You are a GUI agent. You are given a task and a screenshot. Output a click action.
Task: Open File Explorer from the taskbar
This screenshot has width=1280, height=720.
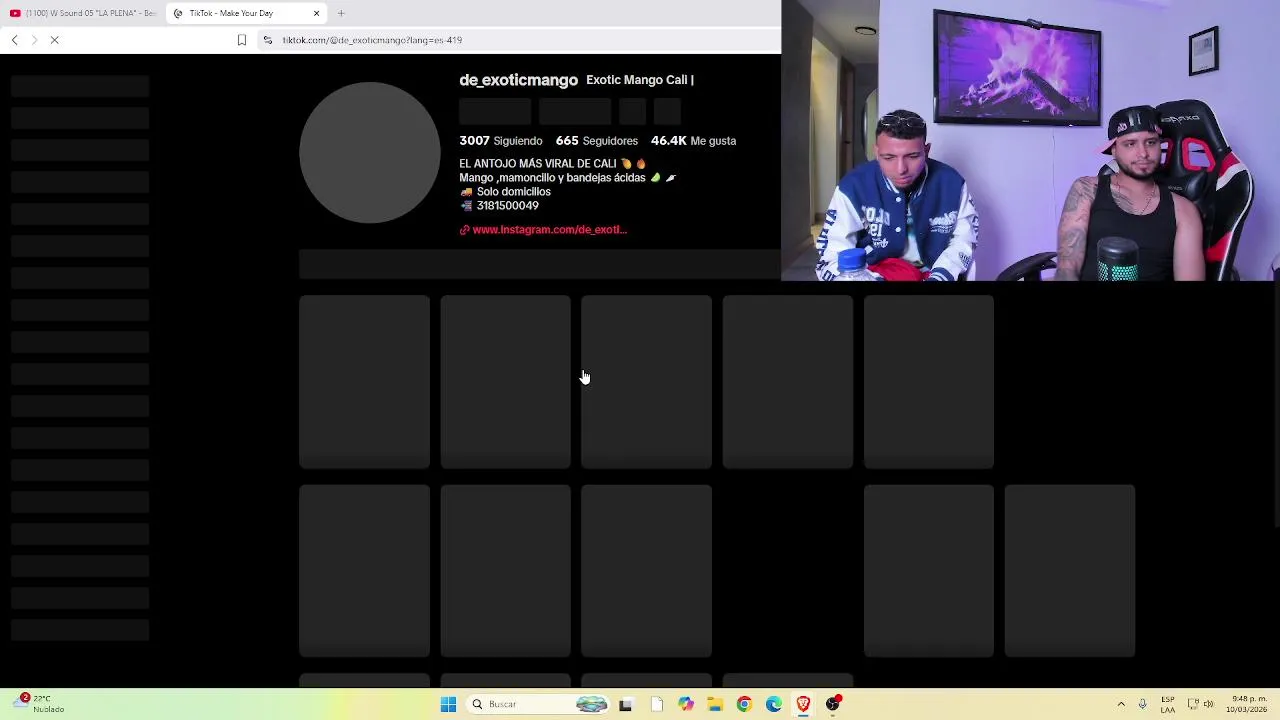(715, 704)
